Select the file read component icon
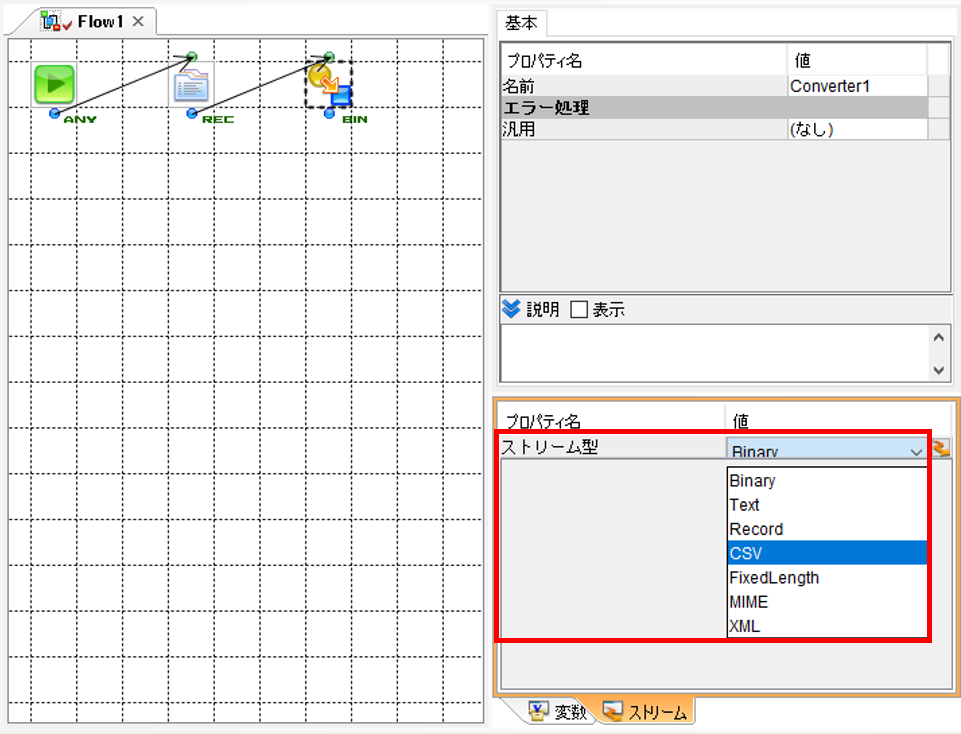Screen dimensions: 961x734 pyautogui.click(x=191, y=85)
